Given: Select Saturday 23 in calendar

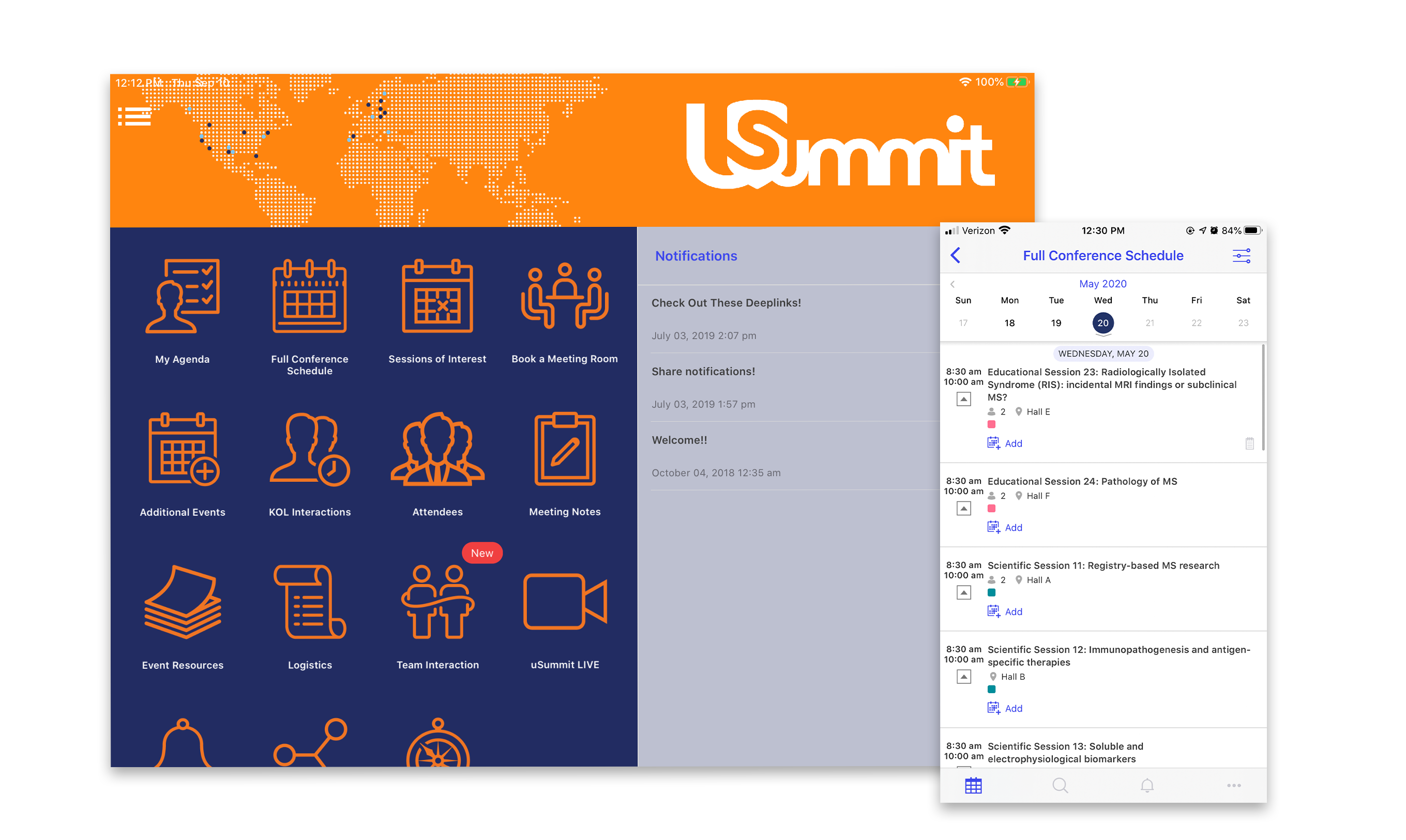Looking at the screenshot, I should 1243,323.
